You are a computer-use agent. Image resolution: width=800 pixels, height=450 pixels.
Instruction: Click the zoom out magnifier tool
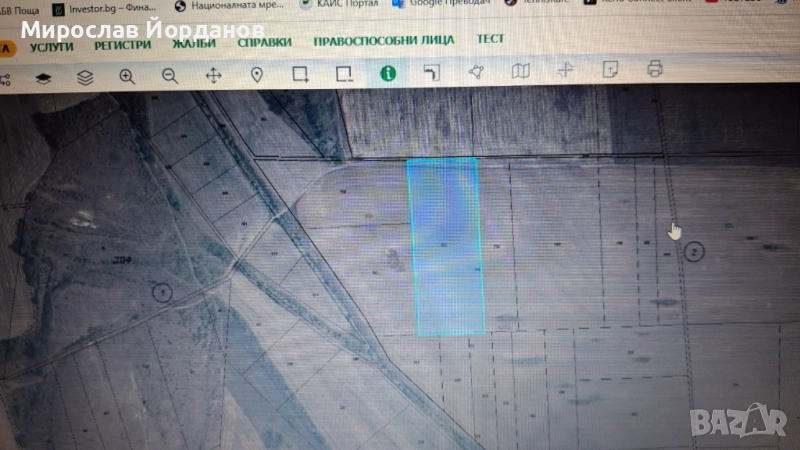pos(170,75)
